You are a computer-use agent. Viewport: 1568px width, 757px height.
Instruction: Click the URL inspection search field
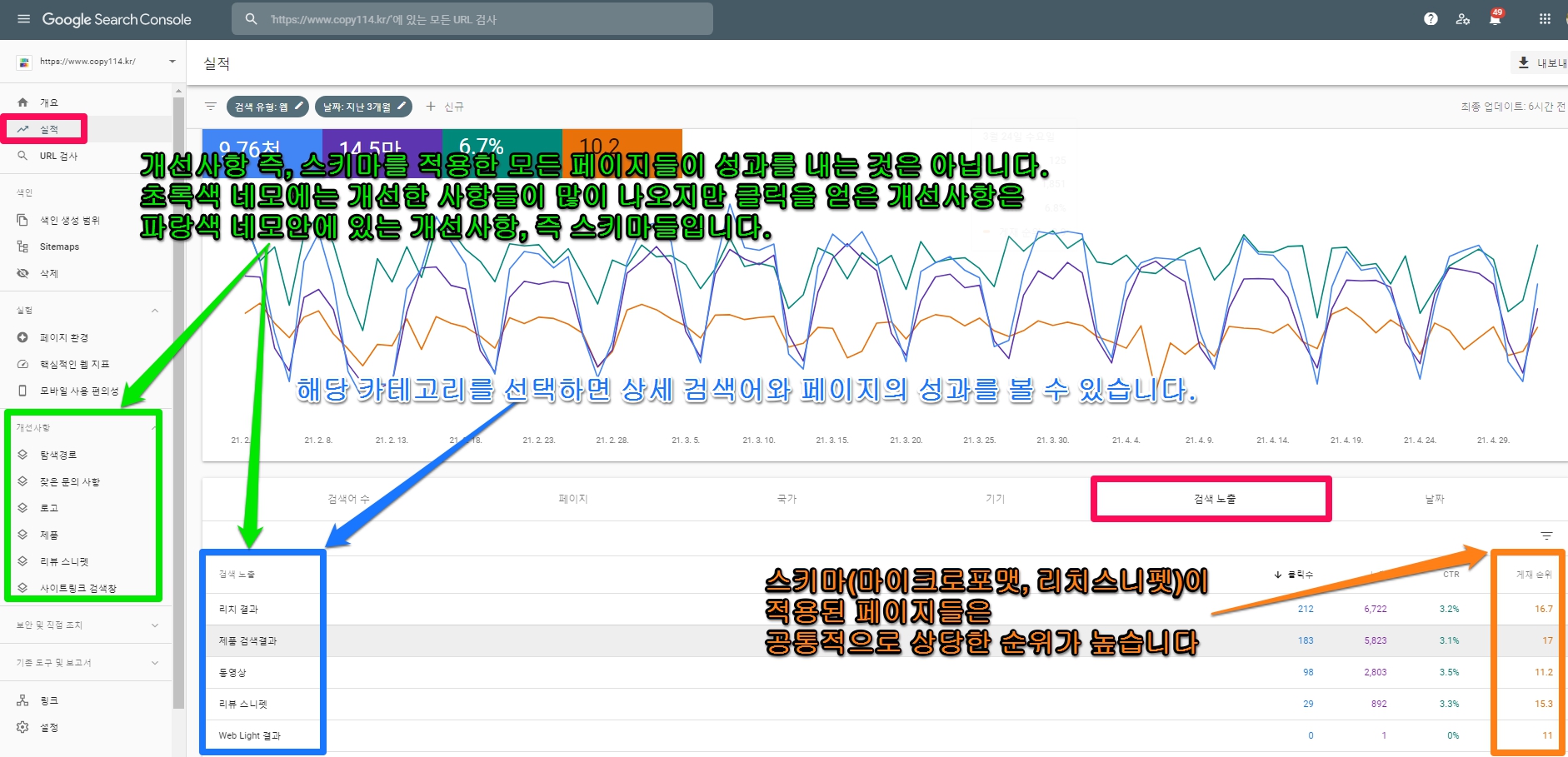[x=483, y=19]
